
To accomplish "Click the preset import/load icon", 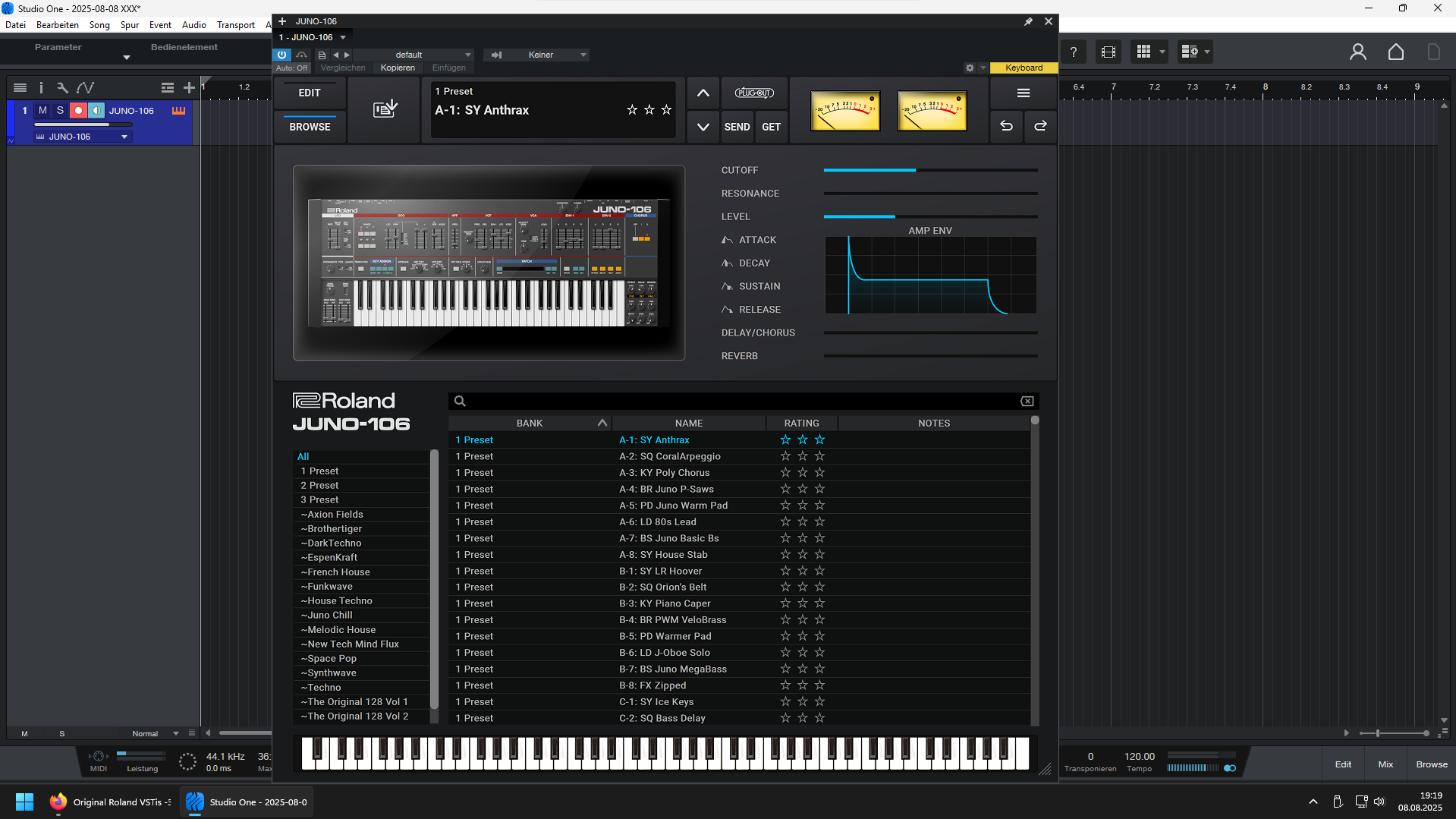I will pyautogui.click(x=385, y=109).
